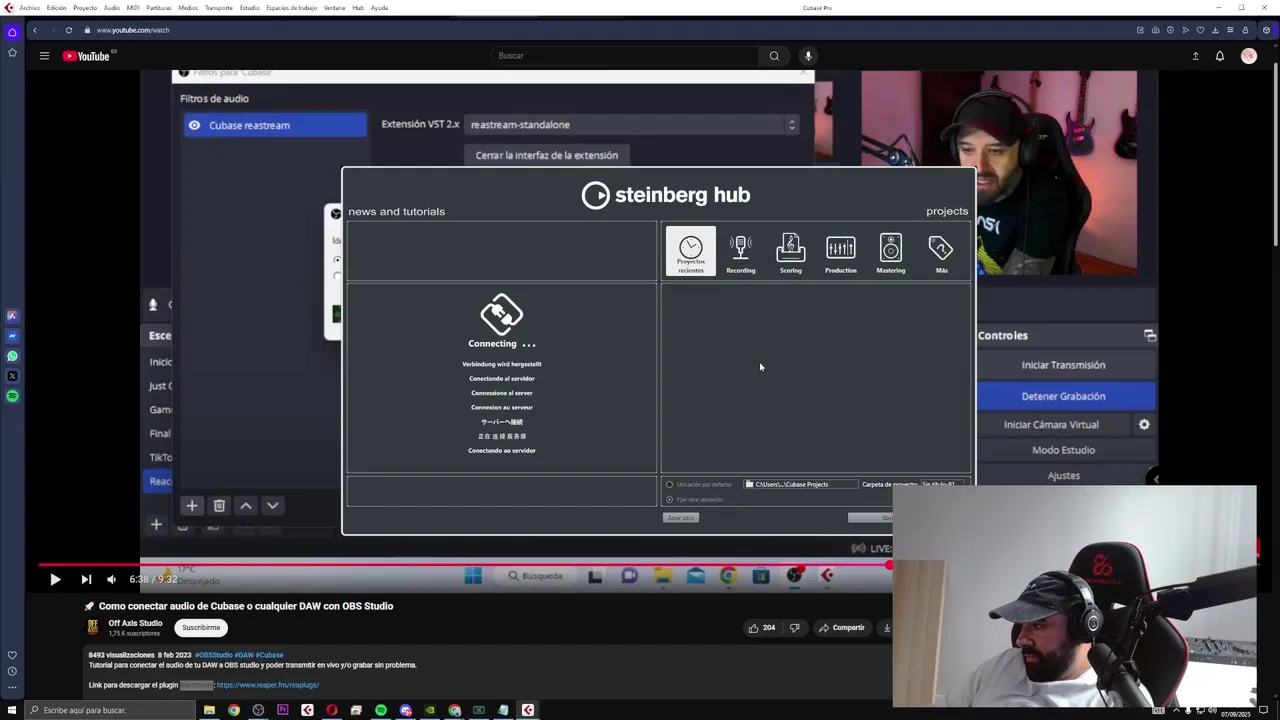This screenshot has height=720, width=1280.
Task: Skip to the next video
Action: tap(86, 579)
